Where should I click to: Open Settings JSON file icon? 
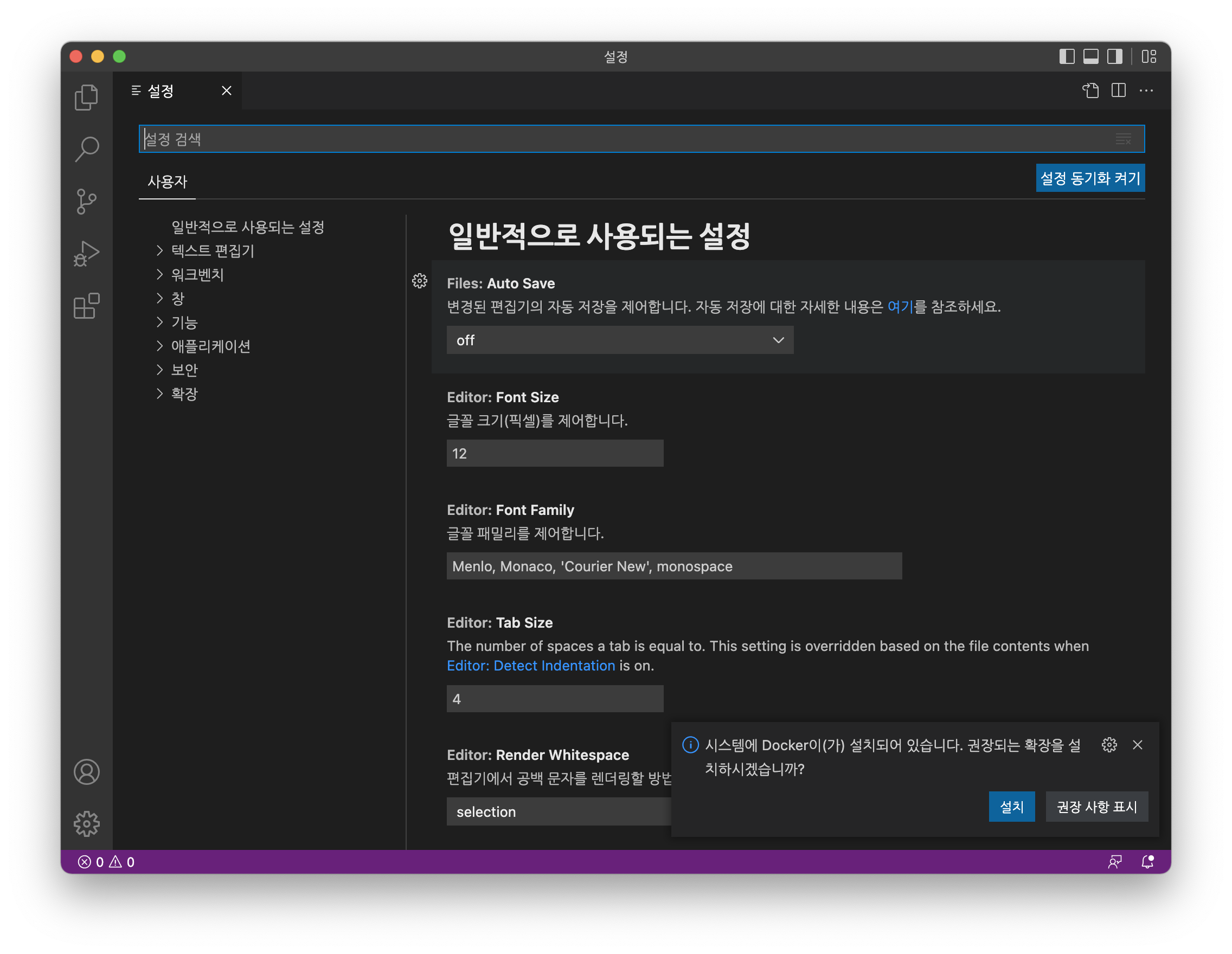click(x=1090, y=90)
